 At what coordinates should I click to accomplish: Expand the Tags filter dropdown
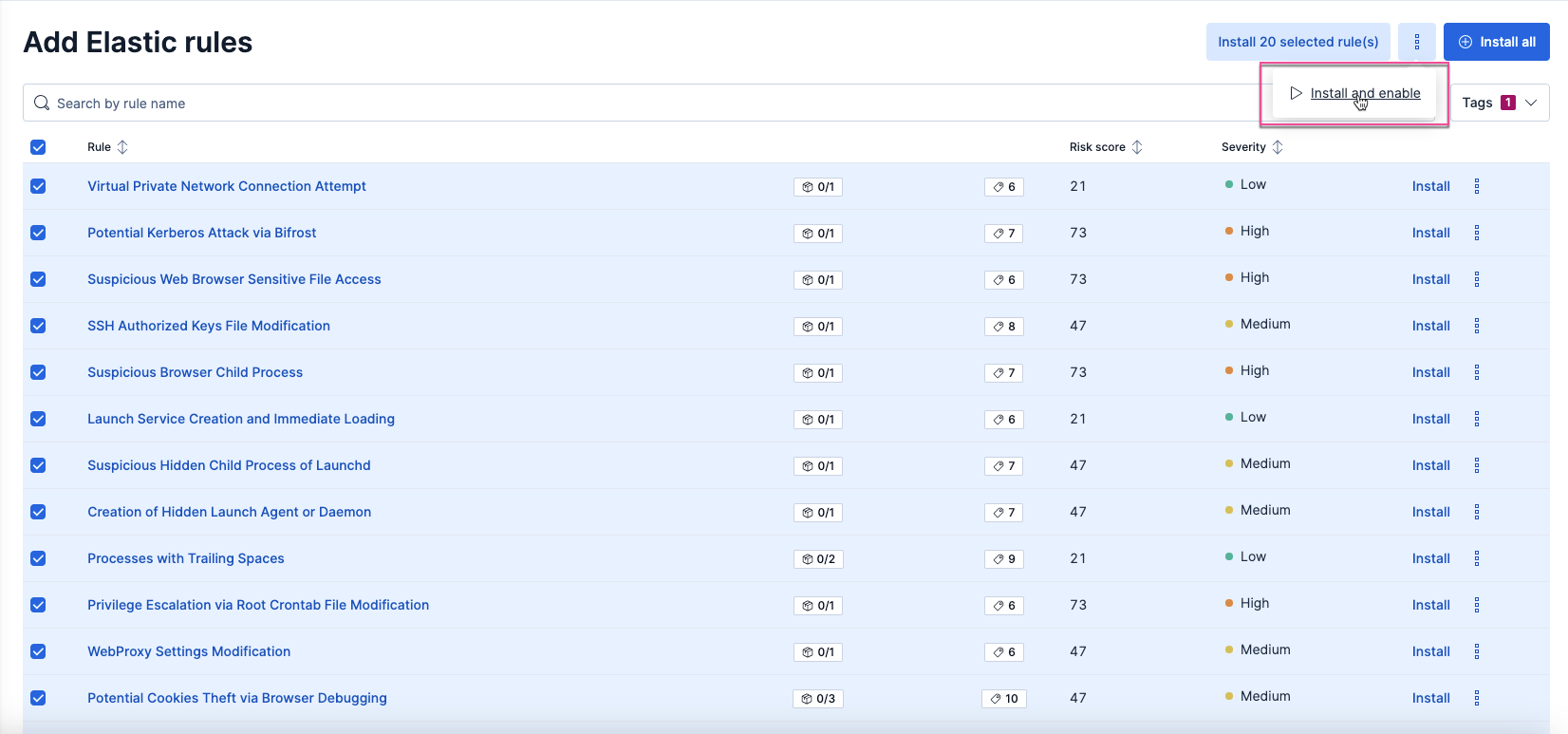pos(1499,103)
